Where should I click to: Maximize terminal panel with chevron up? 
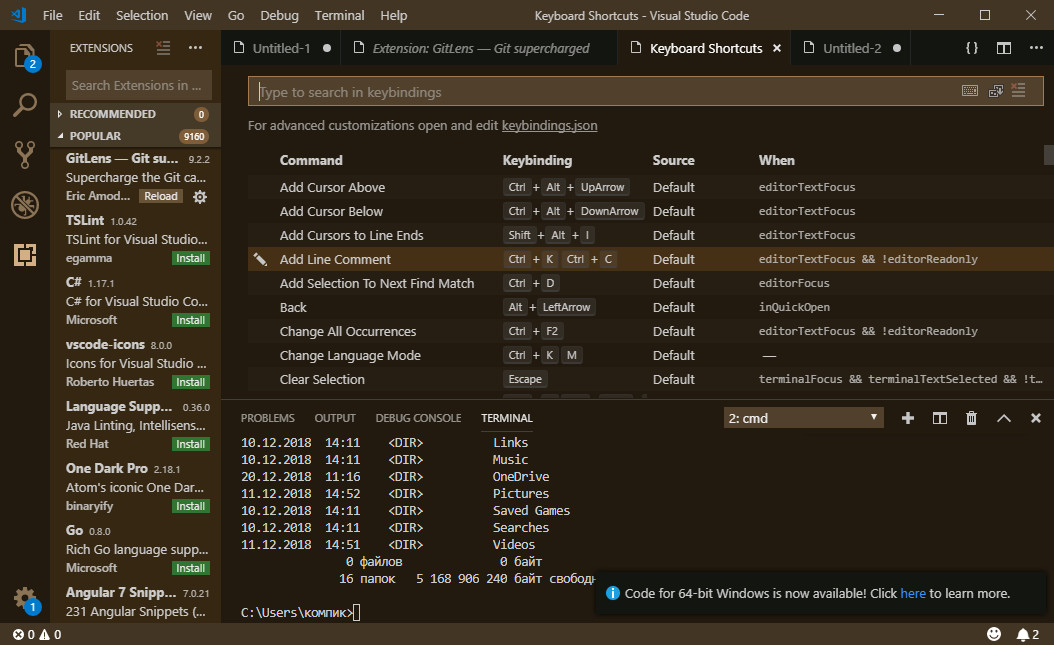tap(1004, 418)
